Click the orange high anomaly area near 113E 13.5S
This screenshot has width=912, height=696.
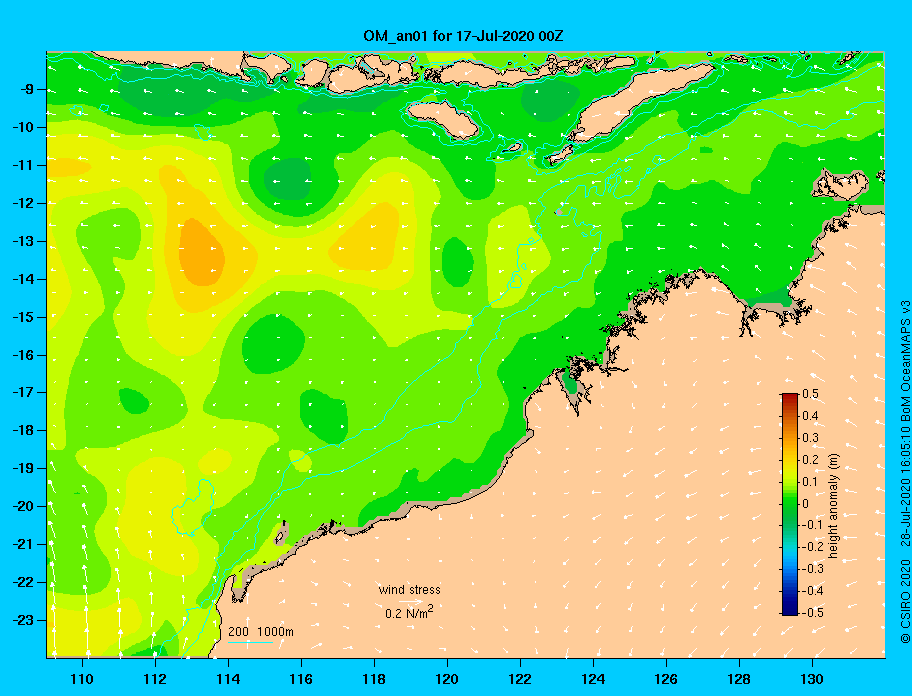(x=201, y=253)
